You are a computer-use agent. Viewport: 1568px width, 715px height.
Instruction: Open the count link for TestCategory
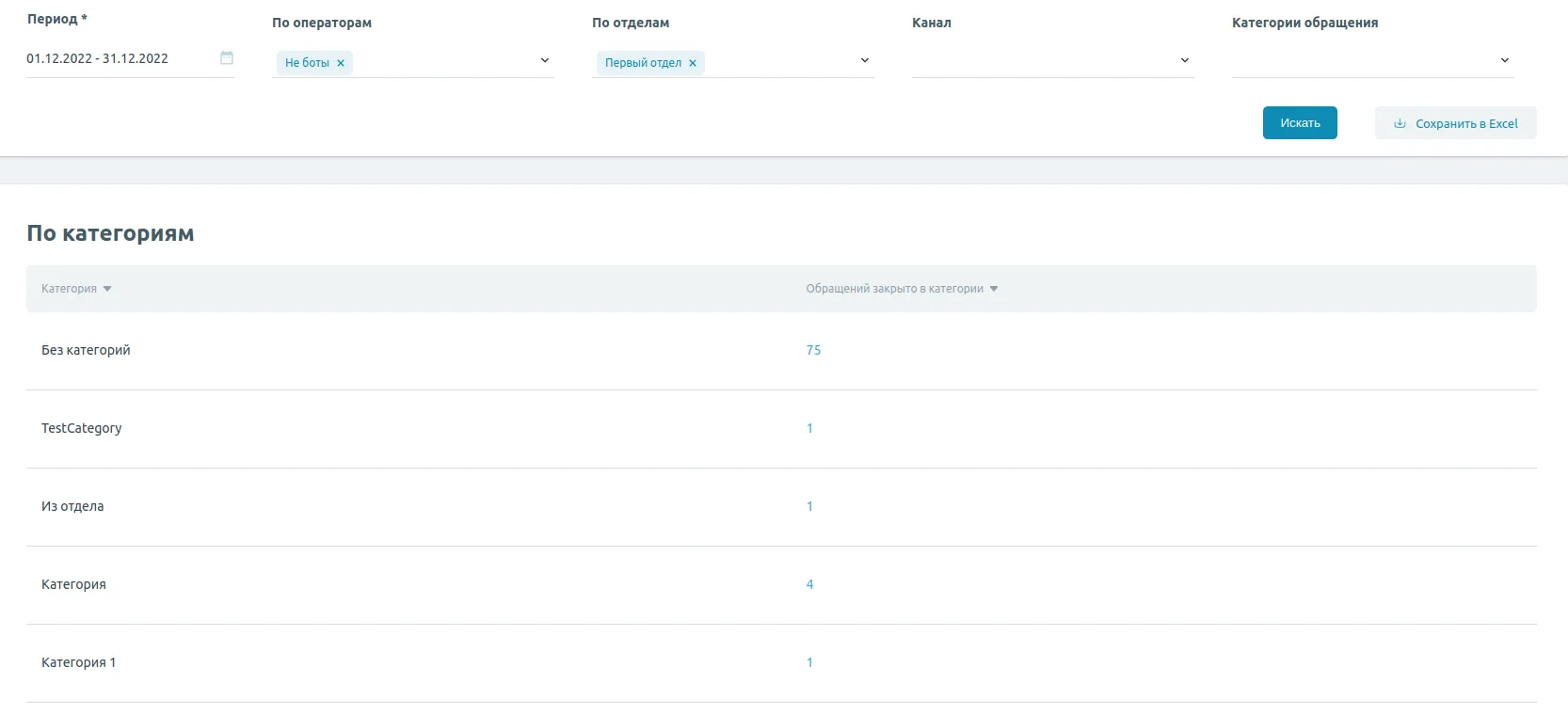pos(809,428)
